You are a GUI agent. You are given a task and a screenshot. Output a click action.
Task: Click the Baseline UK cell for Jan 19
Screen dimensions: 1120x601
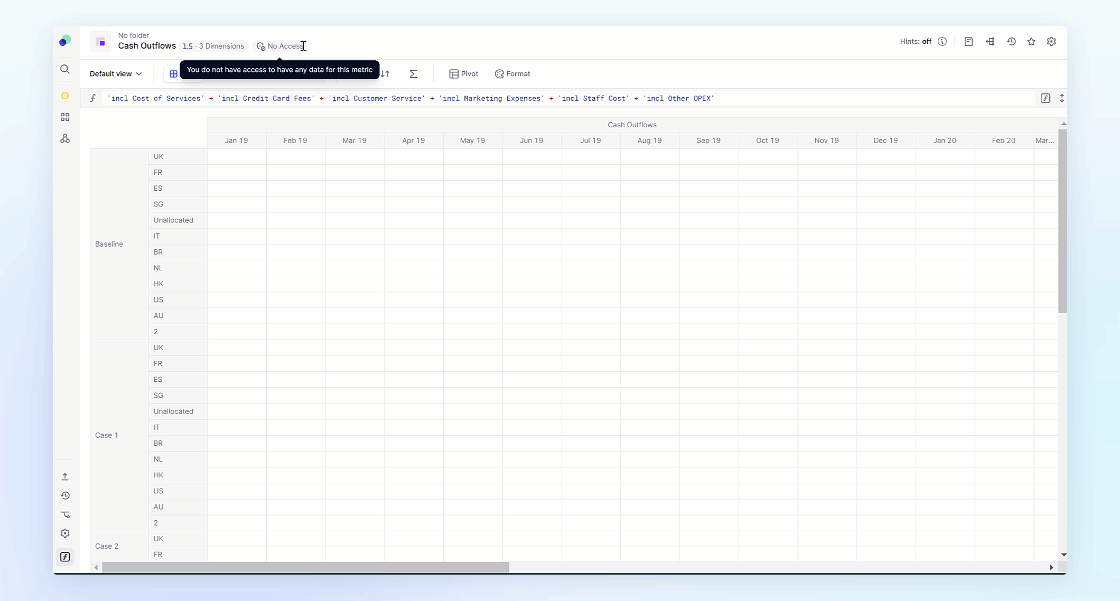click(x=237, y=157)
